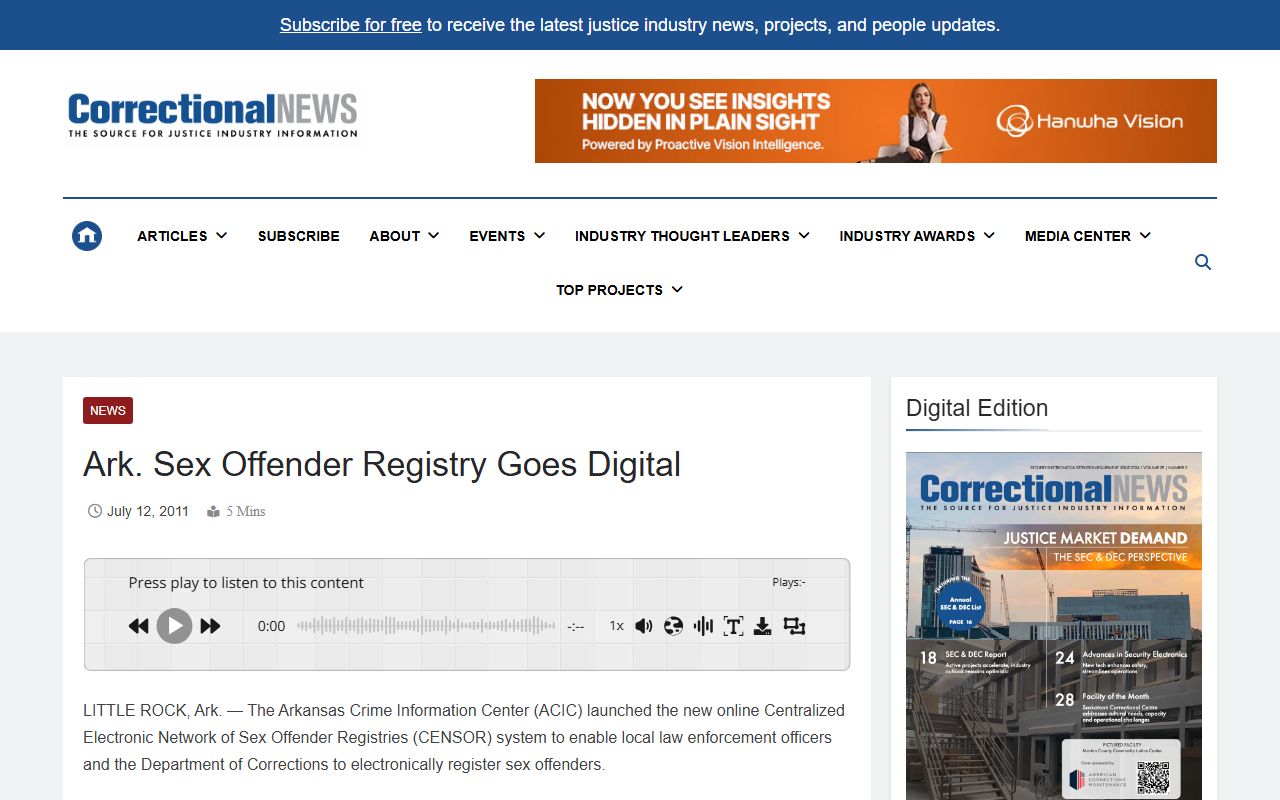
Task: Click the clock icon beside the date
Action: (x=95, y=511)
